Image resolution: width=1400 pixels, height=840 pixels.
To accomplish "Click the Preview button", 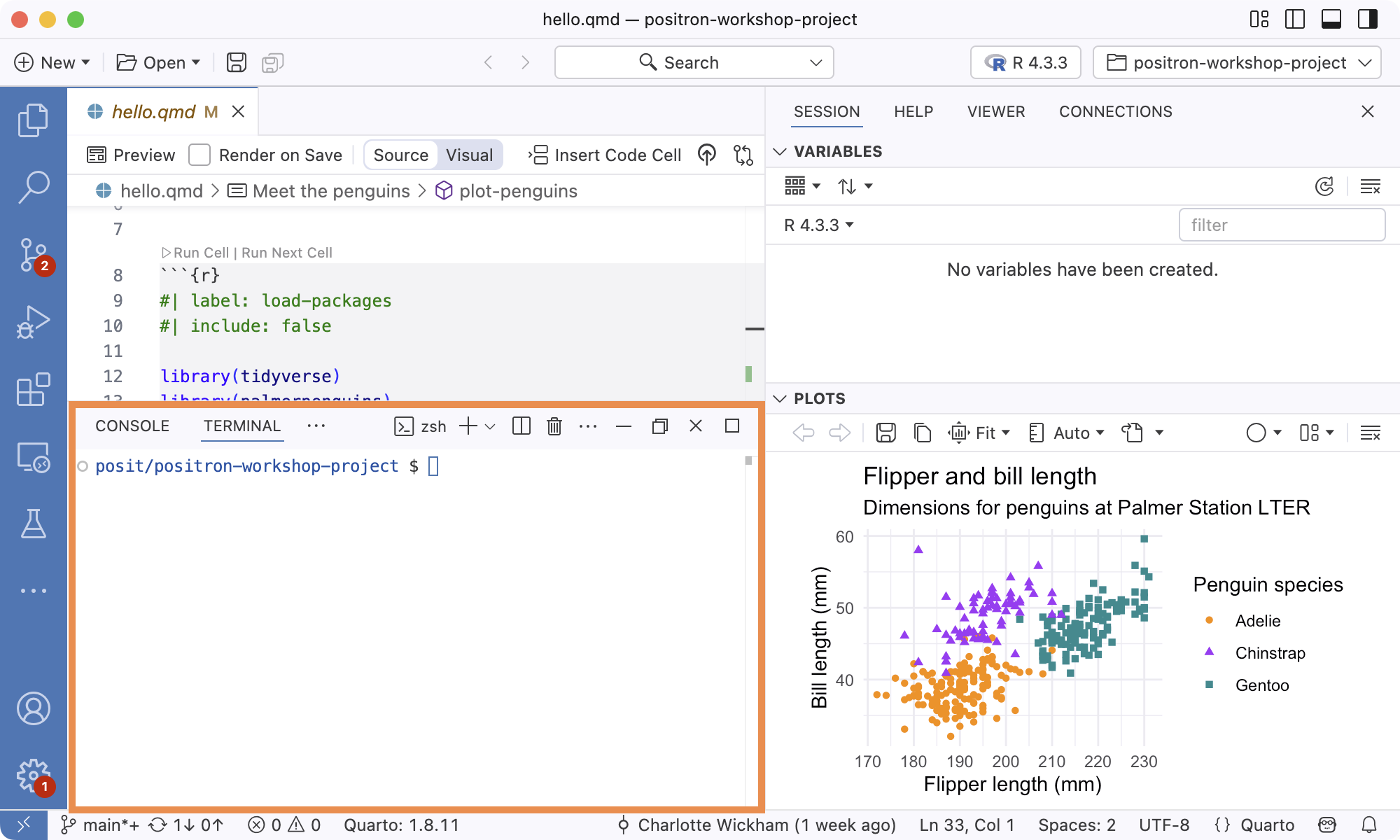I will (x=131, y=155).
